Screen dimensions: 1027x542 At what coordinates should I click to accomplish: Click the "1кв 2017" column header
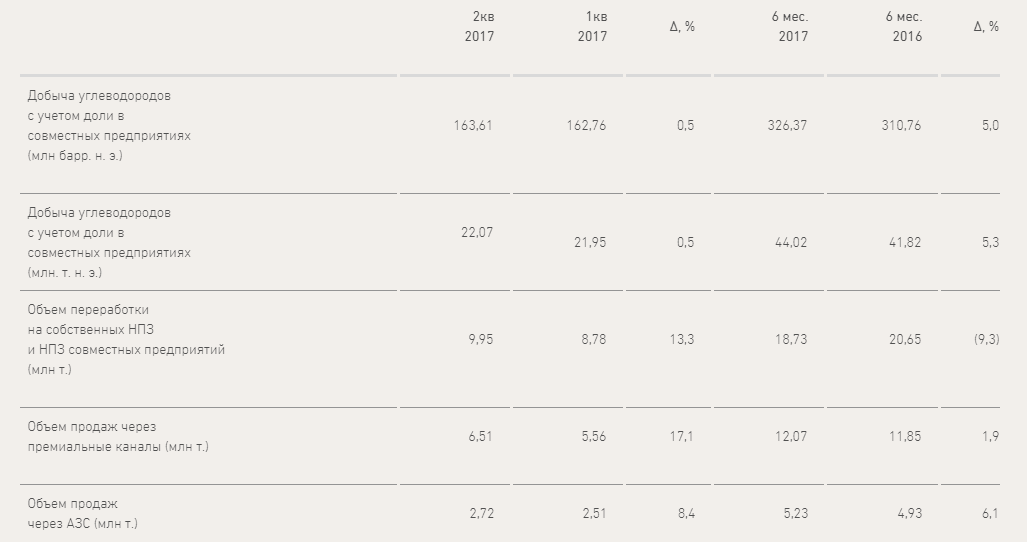tap(592, 27)
